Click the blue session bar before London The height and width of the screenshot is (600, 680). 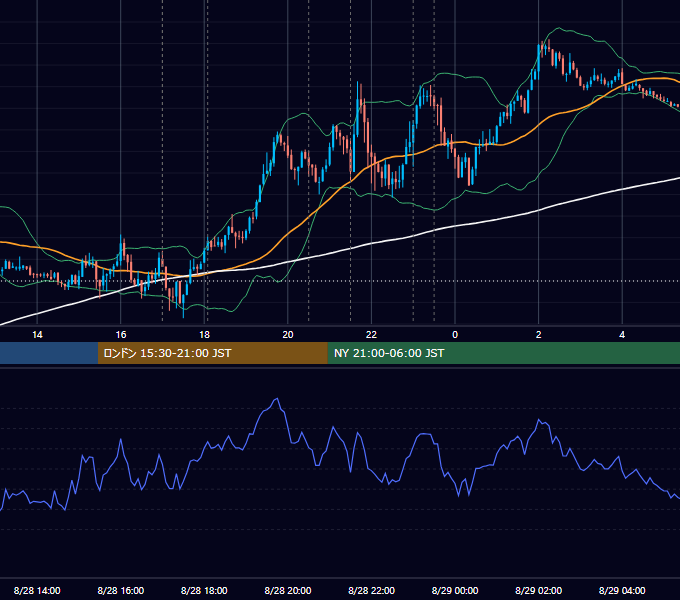pos(49,353)
